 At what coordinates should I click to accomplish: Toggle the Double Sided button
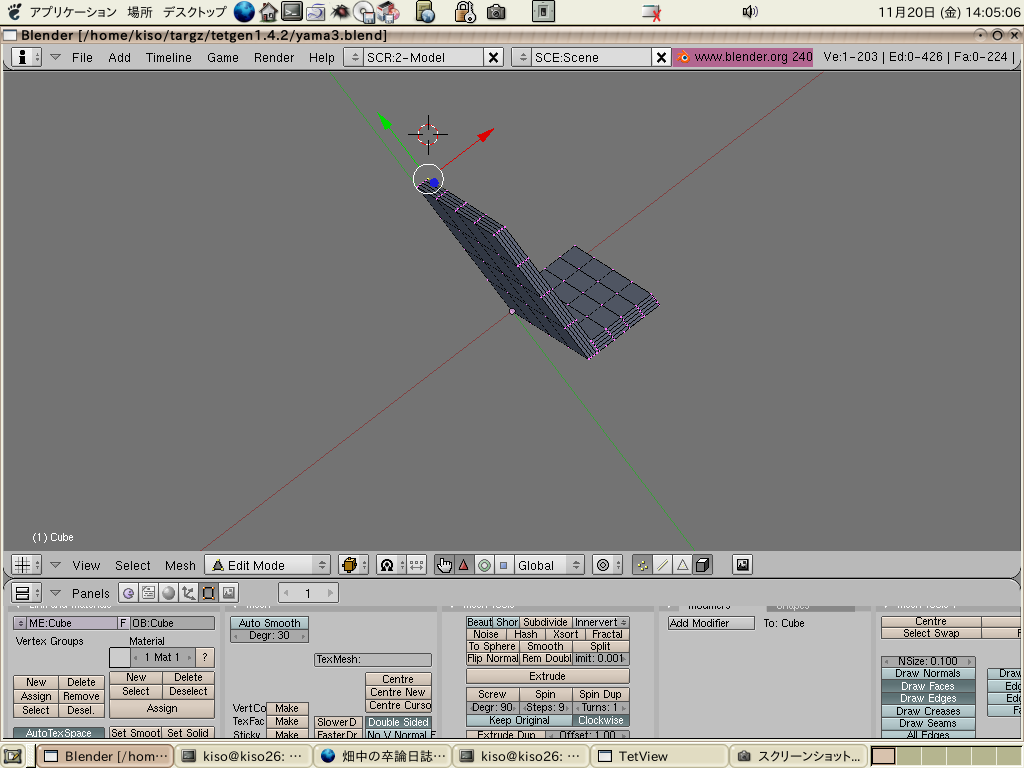click(x=398, y=722)
